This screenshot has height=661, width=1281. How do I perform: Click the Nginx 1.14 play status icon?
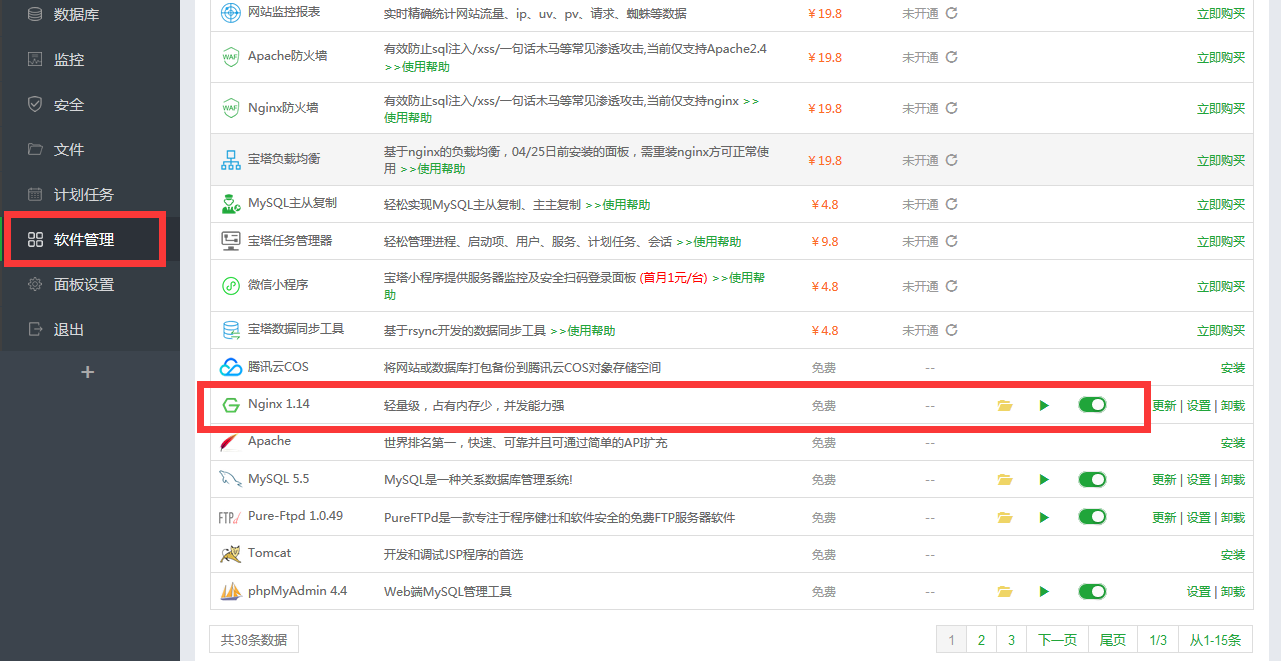(x=1044, y=405)
